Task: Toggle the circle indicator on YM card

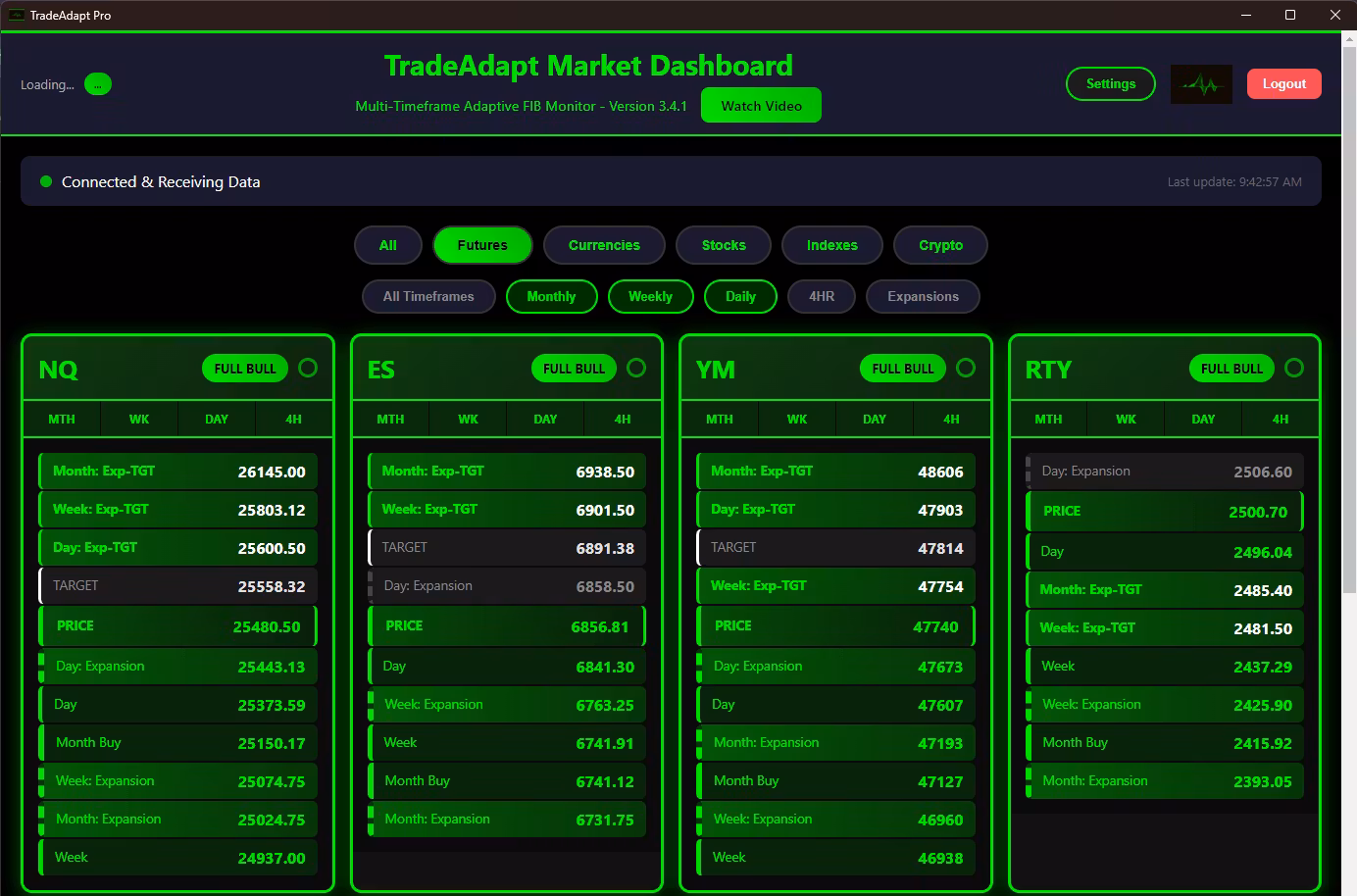Action: pos(966,368)
